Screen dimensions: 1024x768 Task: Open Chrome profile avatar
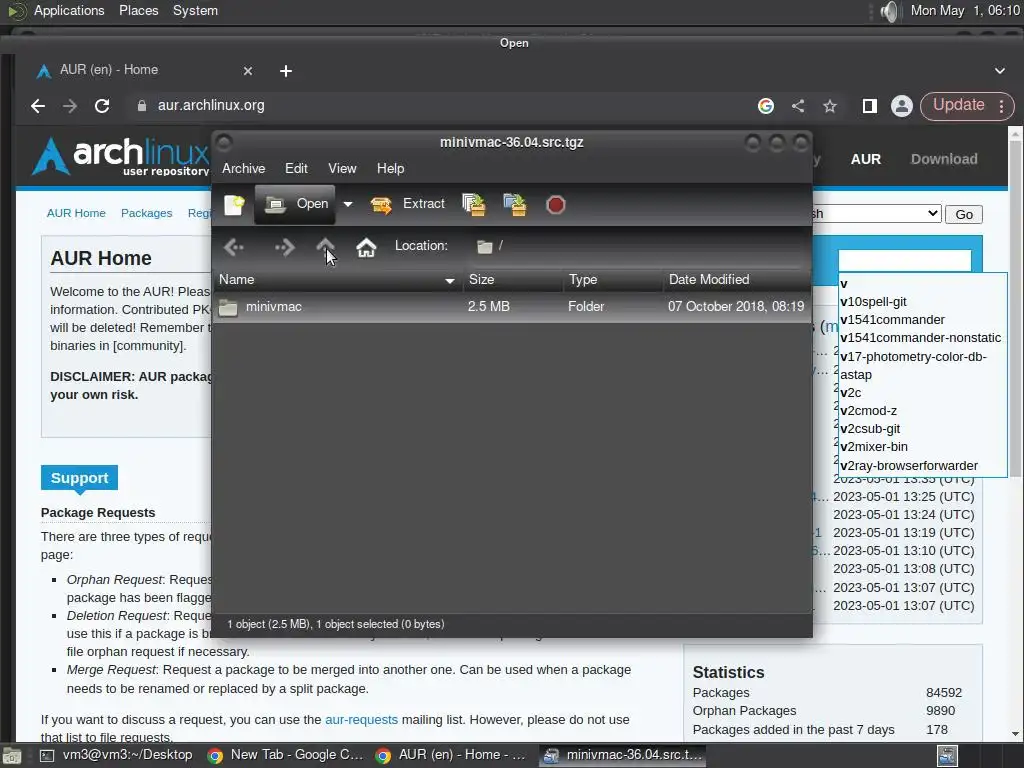point(902,106)
